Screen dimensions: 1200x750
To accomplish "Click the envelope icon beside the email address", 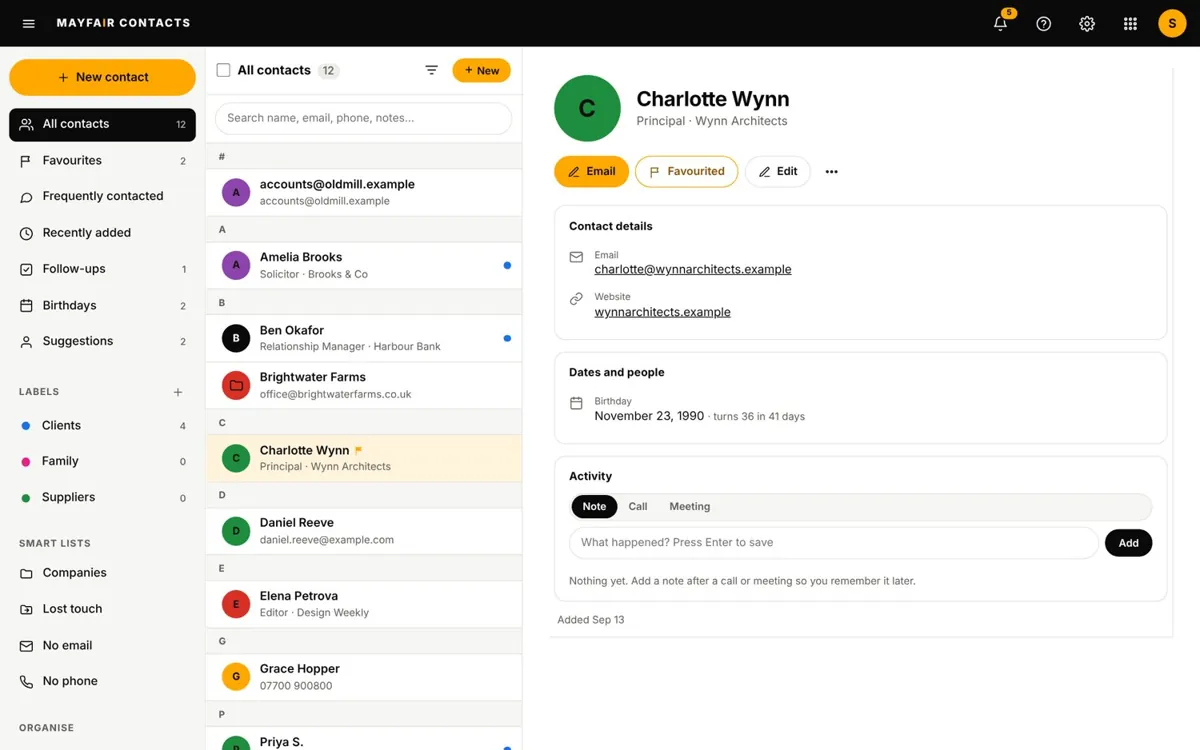I will pos(576,257).
